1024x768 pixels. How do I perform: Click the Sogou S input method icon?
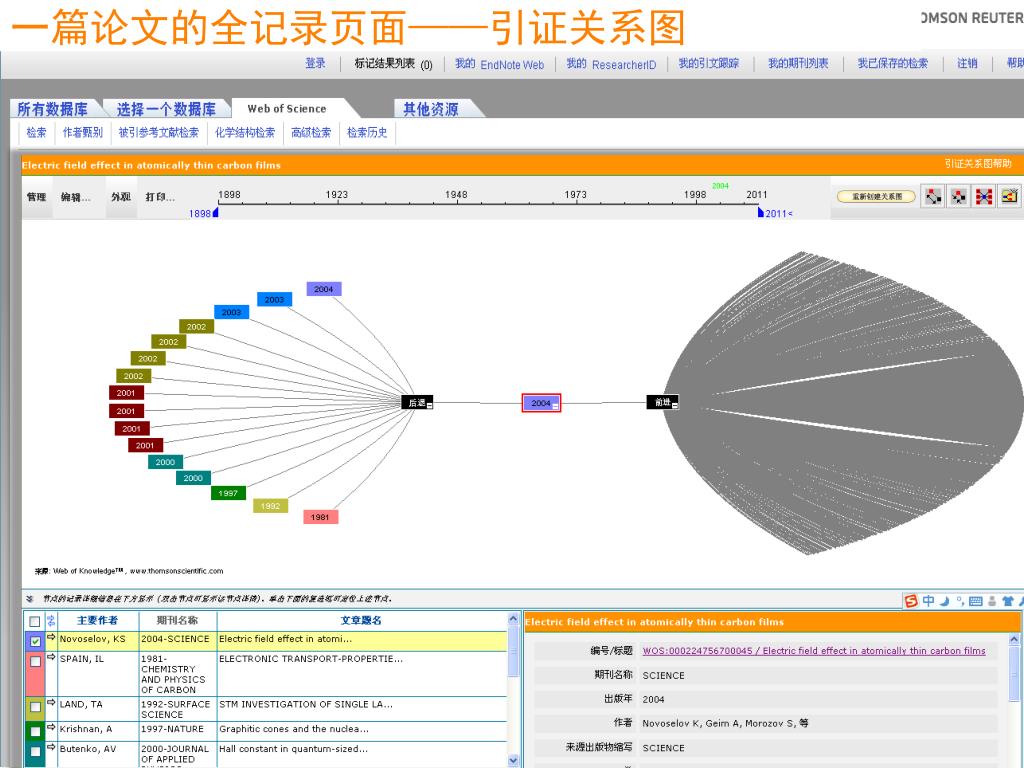[x=911, y=601]
